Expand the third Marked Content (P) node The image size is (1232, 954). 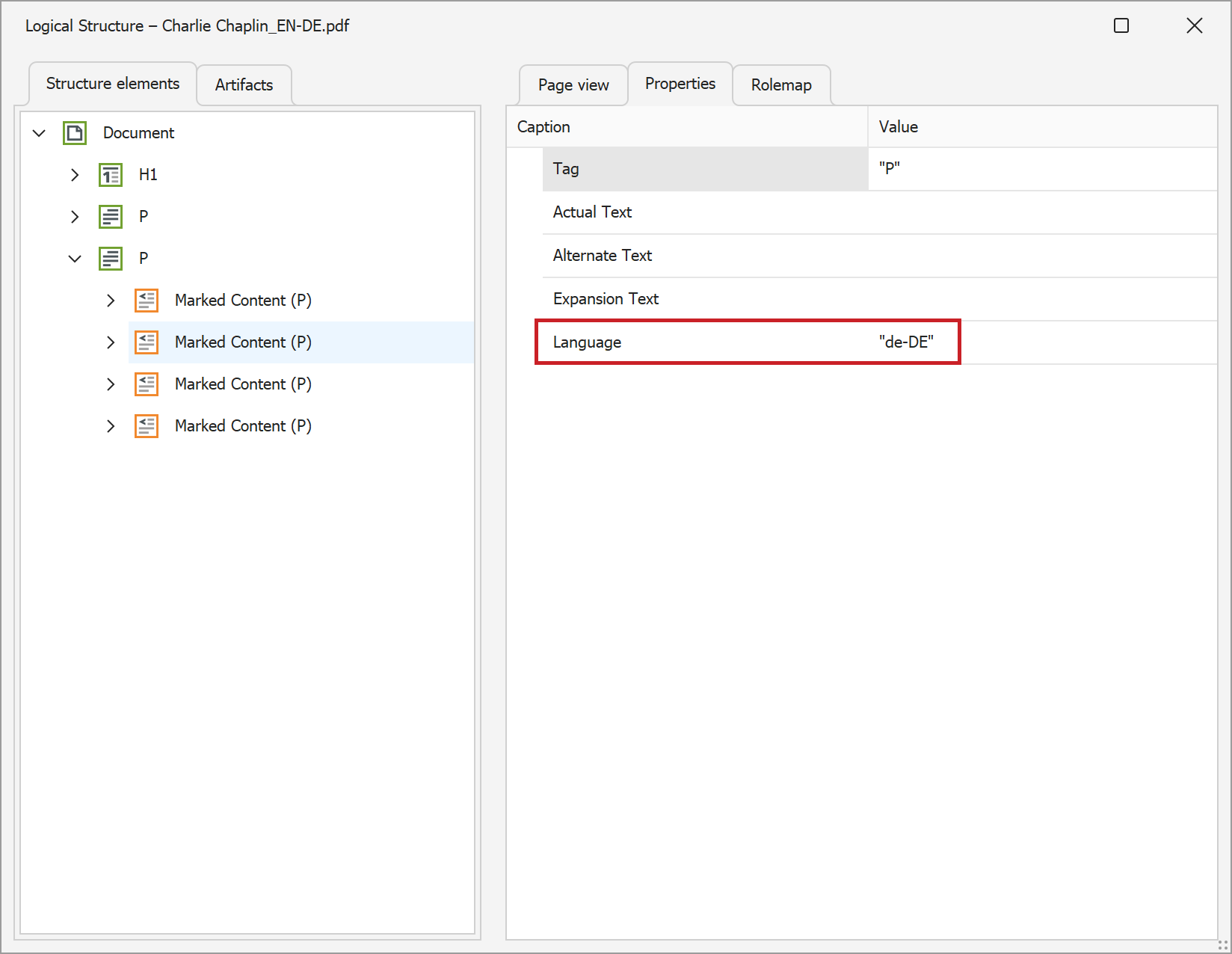click(x=111, y=384)
